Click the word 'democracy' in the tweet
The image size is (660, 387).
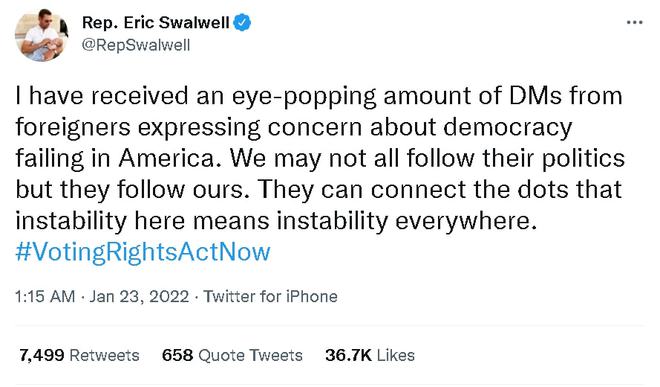[x=508, y=127]
